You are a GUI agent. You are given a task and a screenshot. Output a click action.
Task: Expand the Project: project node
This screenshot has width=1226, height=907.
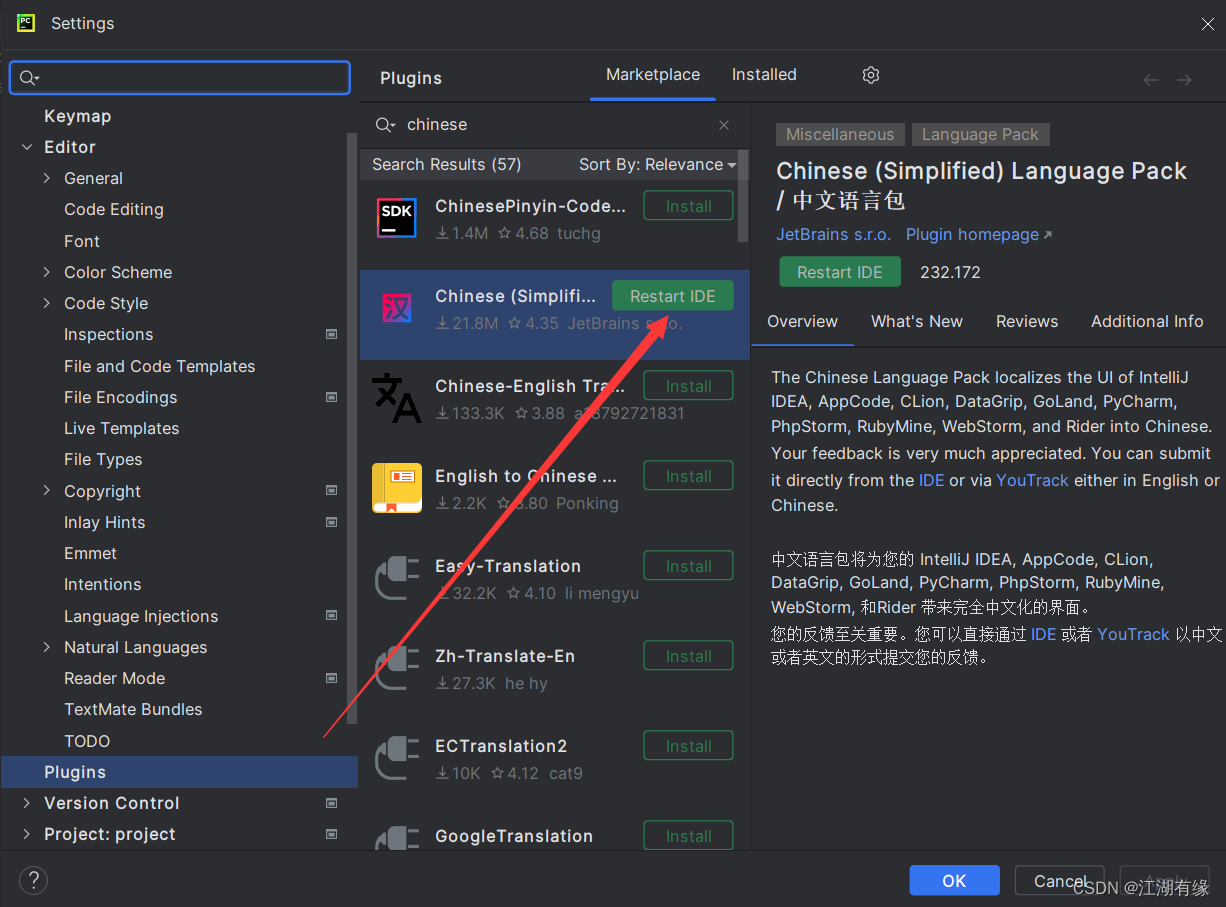tap(27, 834)
